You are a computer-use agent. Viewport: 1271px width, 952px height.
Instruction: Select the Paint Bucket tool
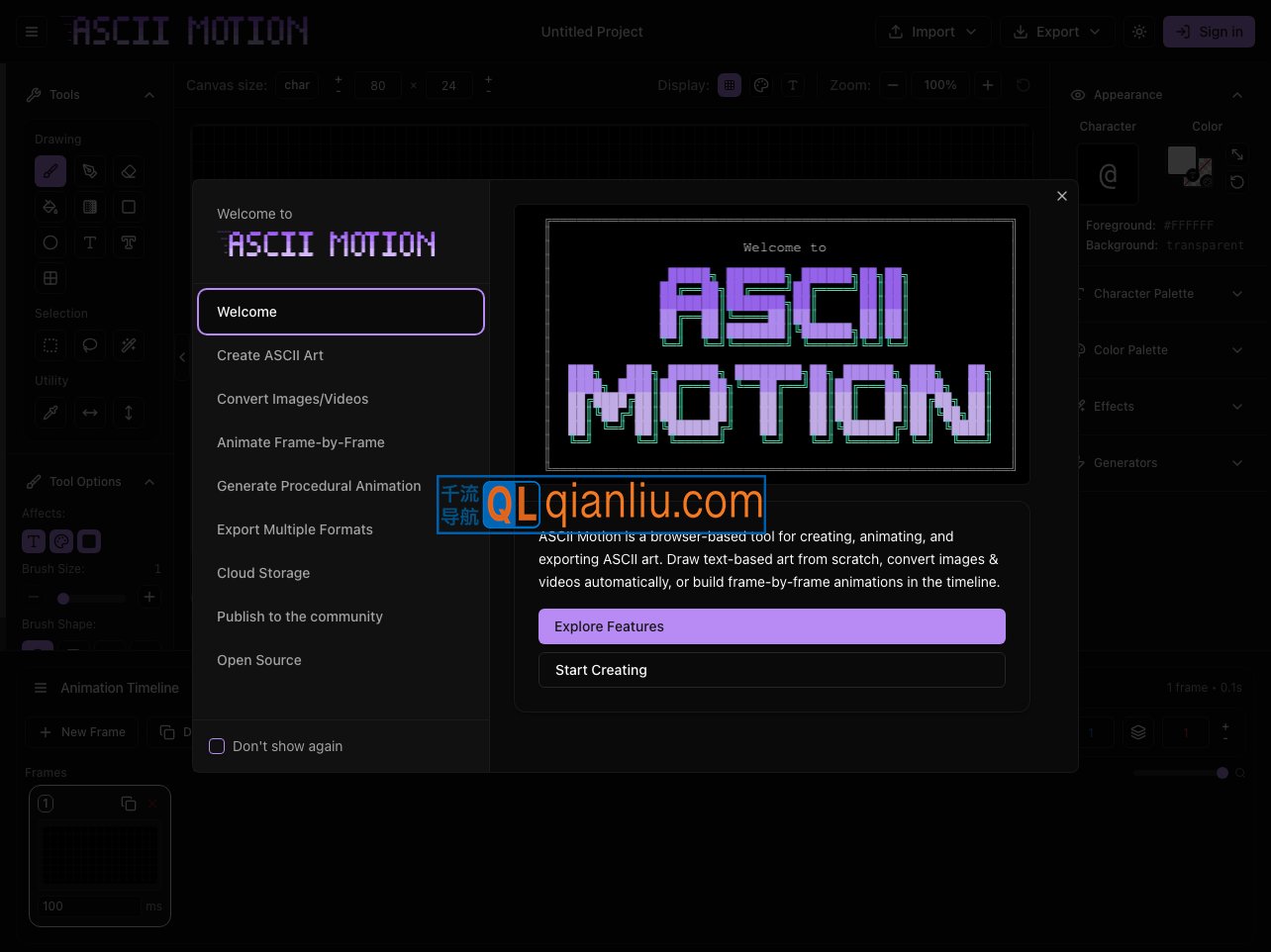click(x=50, y=207)
